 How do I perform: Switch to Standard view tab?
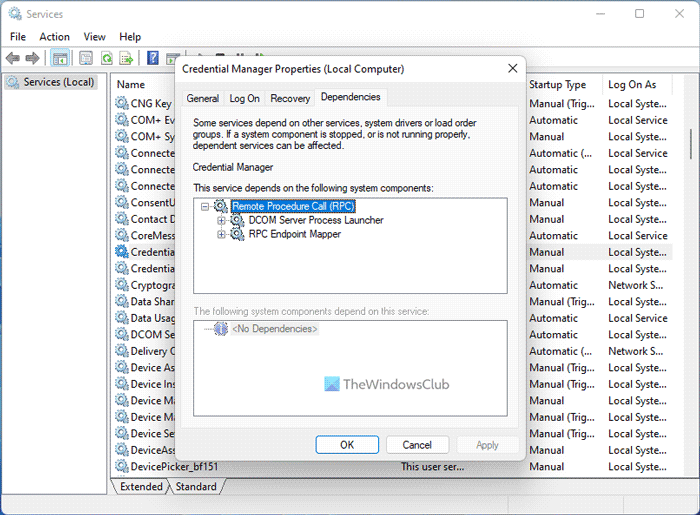(x=196, y=486)
